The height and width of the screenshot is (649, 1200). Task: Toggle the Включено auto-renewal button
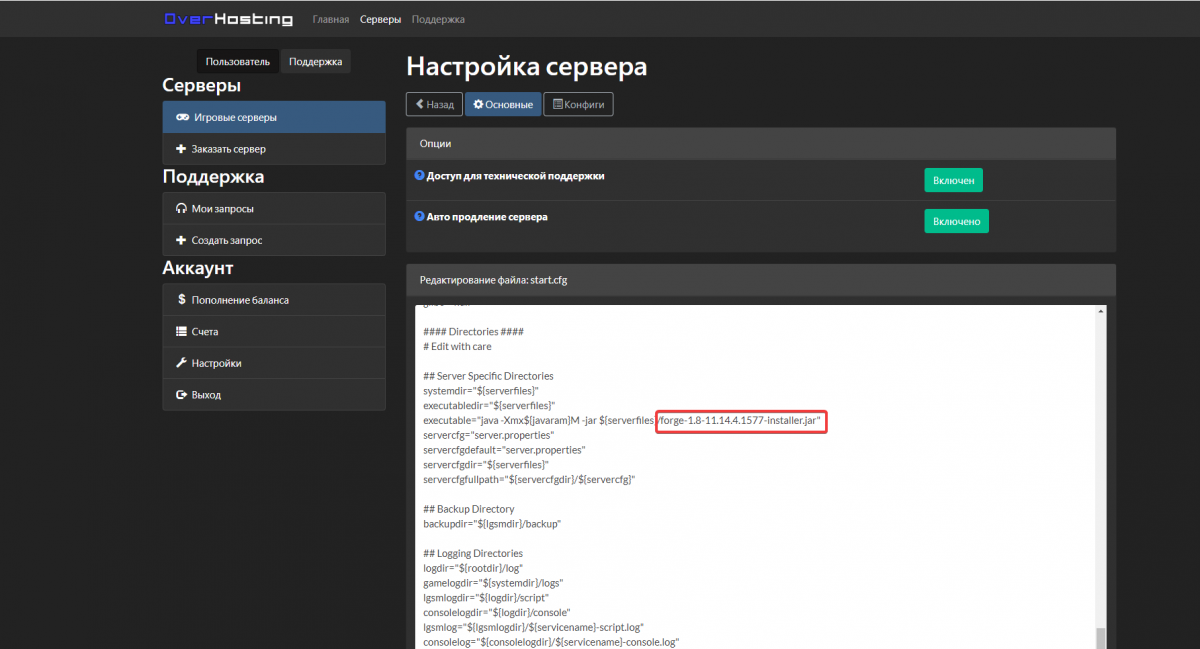coord(956,221)
